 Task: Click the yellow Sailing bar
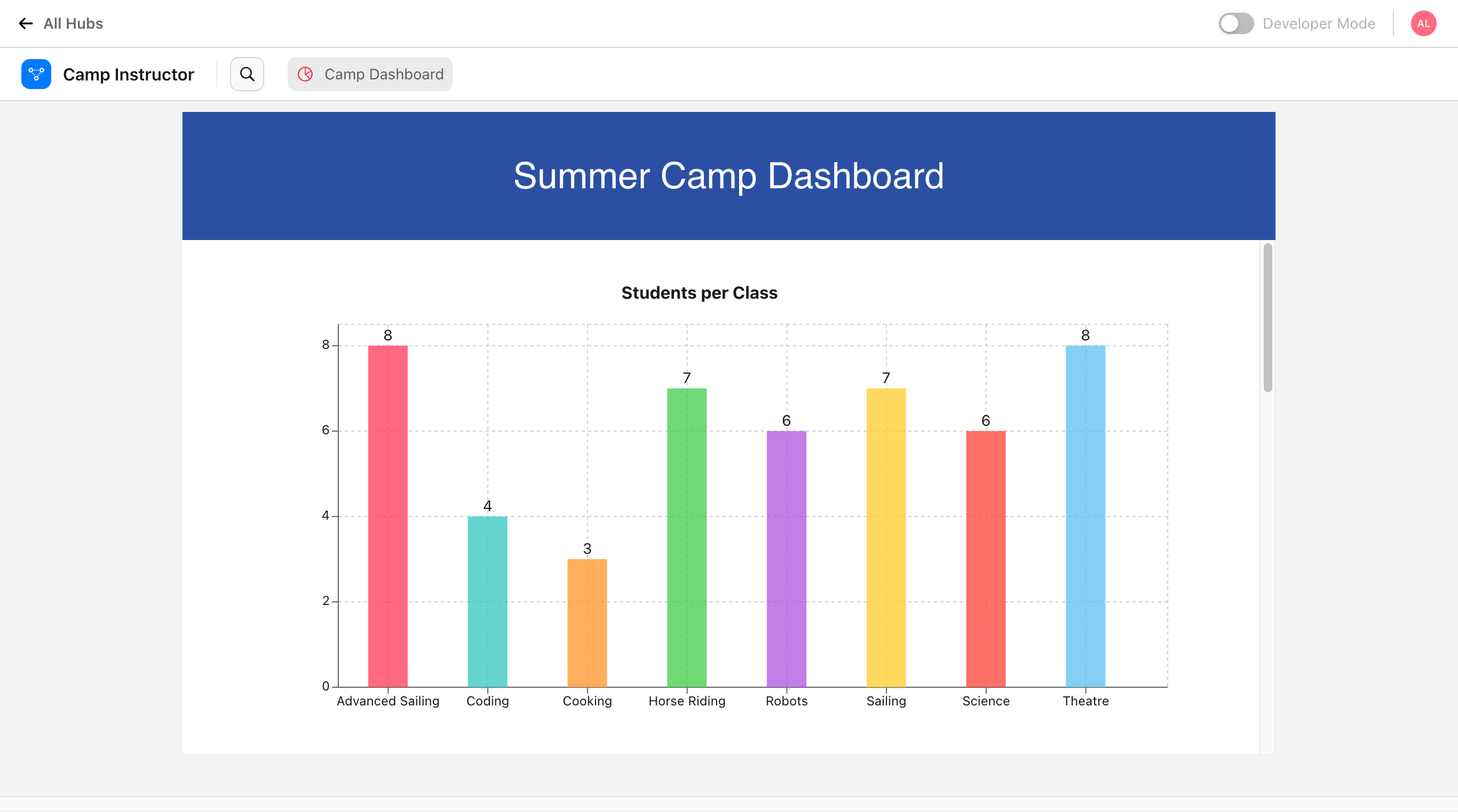(886, 537)
